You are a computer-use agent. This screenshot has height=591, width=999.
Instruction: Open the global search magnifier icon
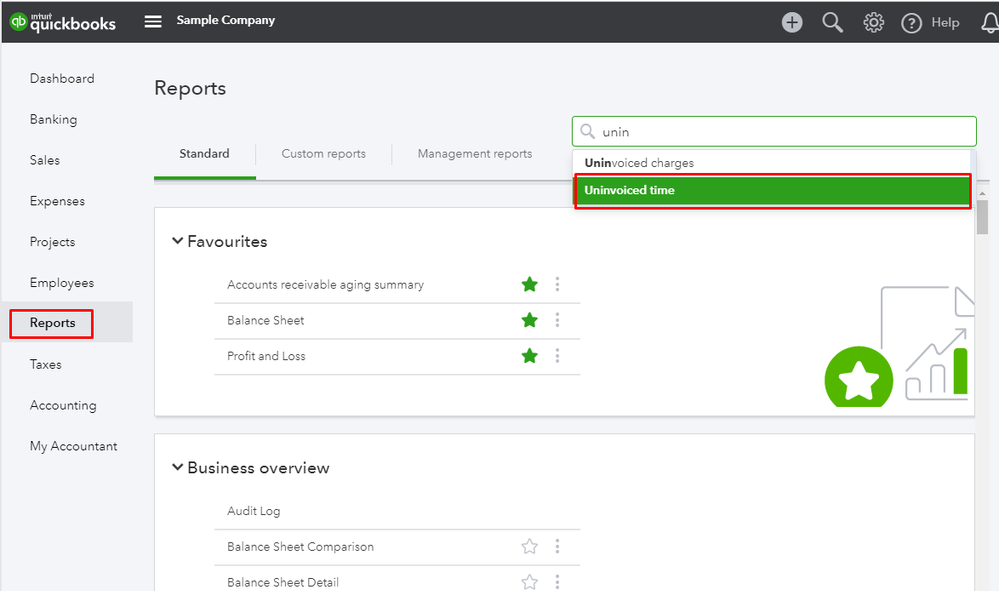tap(833, 22)
